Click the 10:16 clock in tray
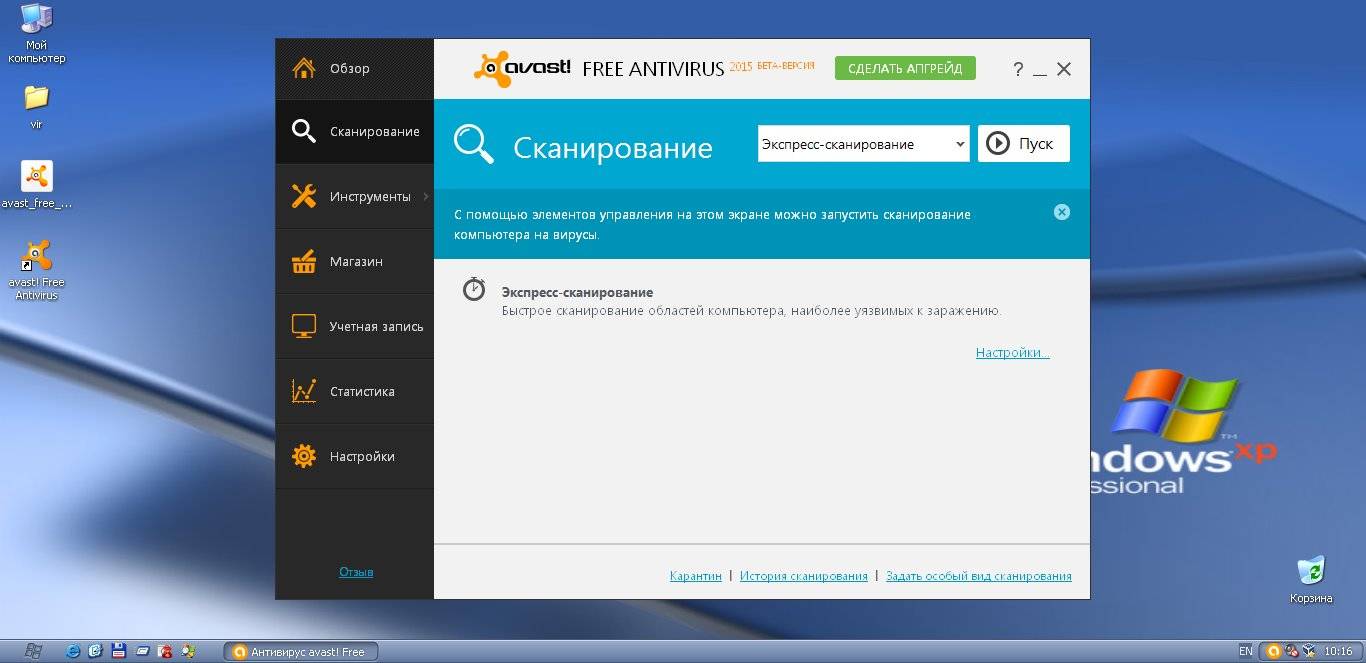 click(1338, 651)
